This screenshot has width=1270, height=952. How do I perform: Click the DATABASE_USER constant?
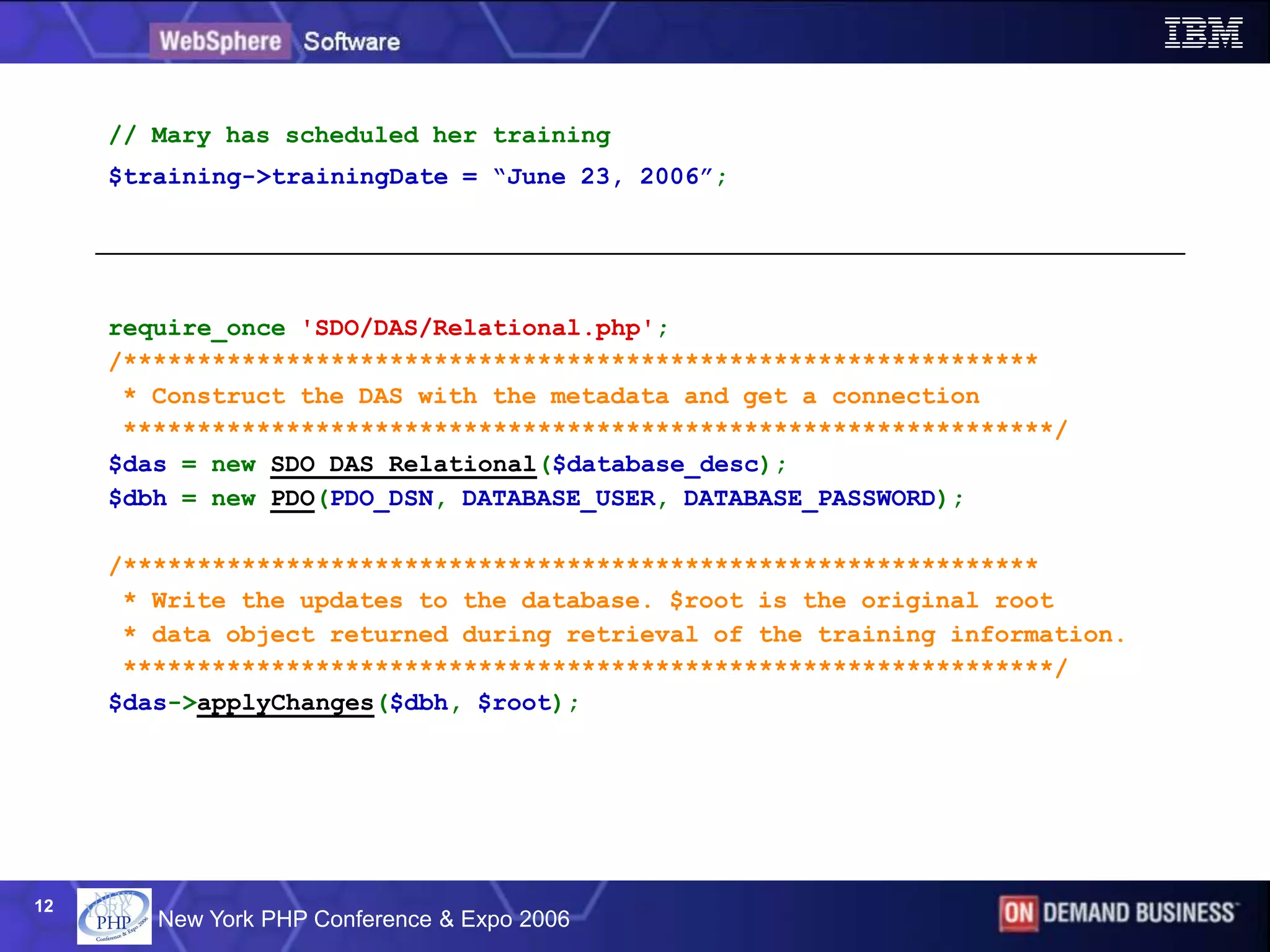559,499
